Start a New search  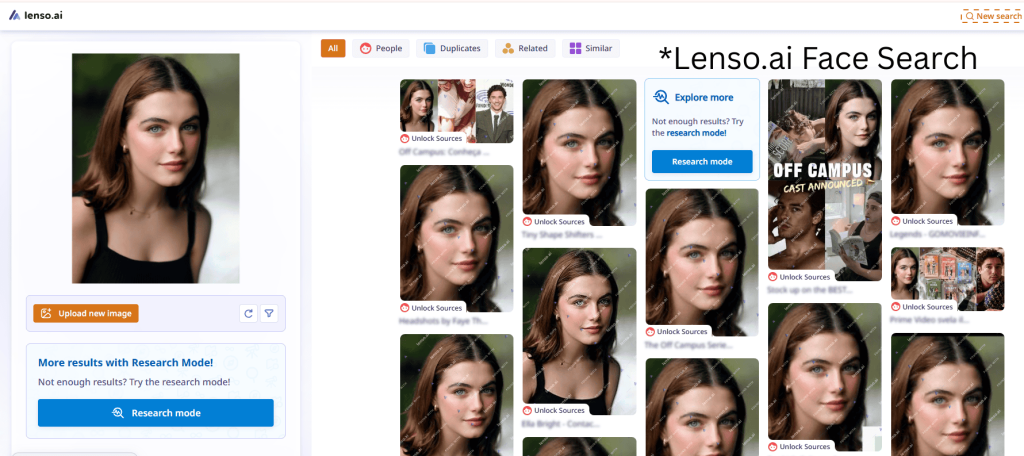pos(993,16)
